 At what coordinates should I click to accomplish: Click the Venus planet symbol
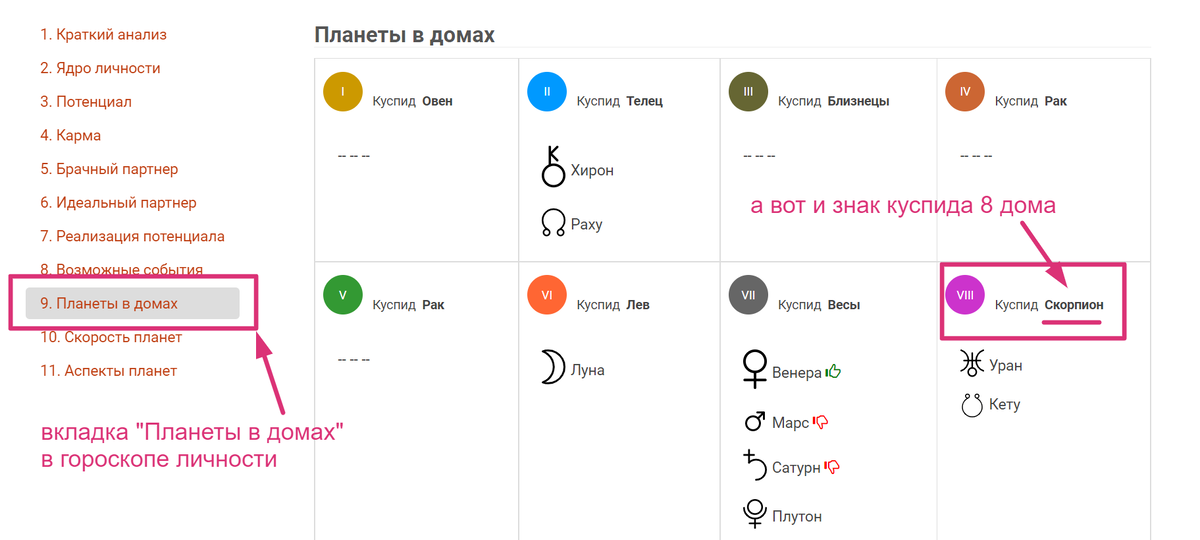(754, 369)
